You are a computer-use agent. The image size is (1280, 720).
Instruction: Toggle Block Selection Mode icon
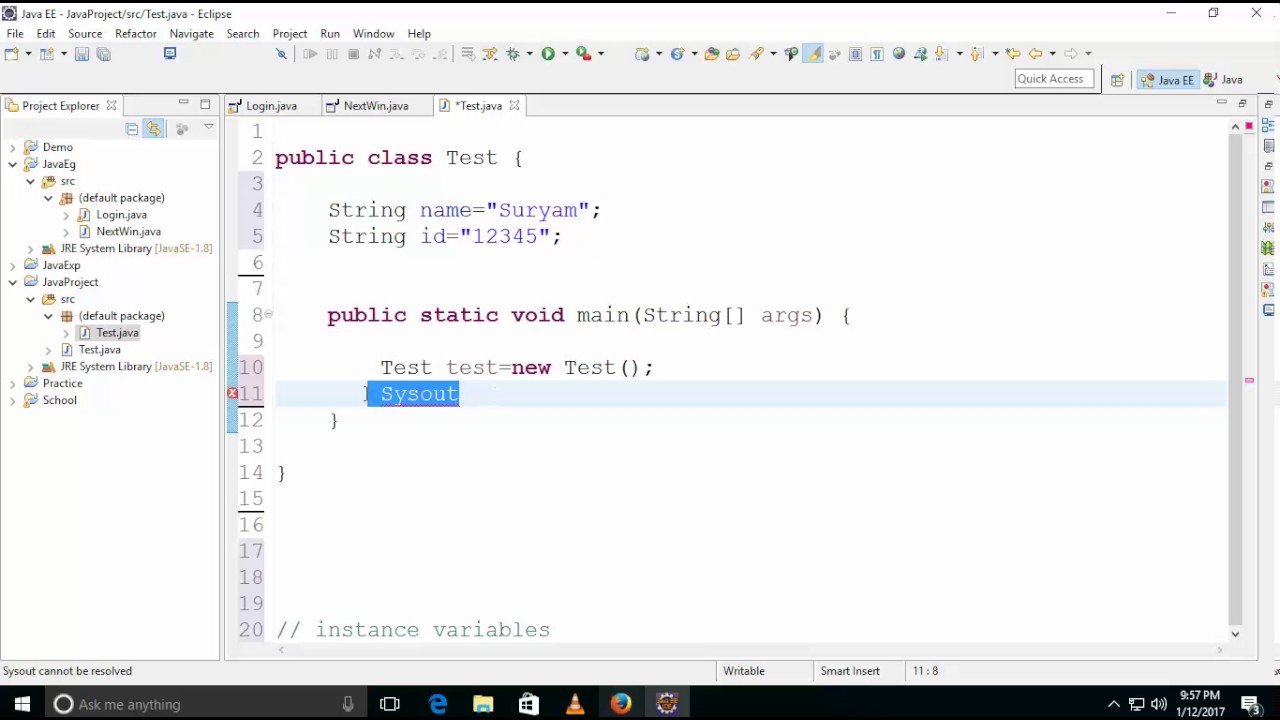(x=855, y=54)
